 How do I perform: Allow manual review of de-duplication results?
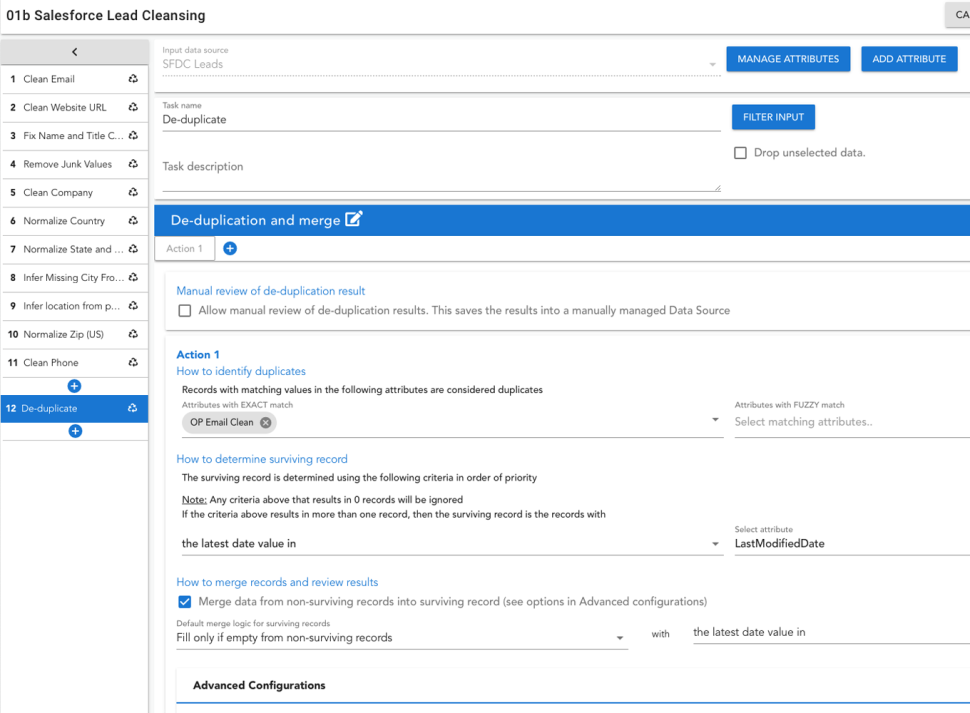click(186, 310)
